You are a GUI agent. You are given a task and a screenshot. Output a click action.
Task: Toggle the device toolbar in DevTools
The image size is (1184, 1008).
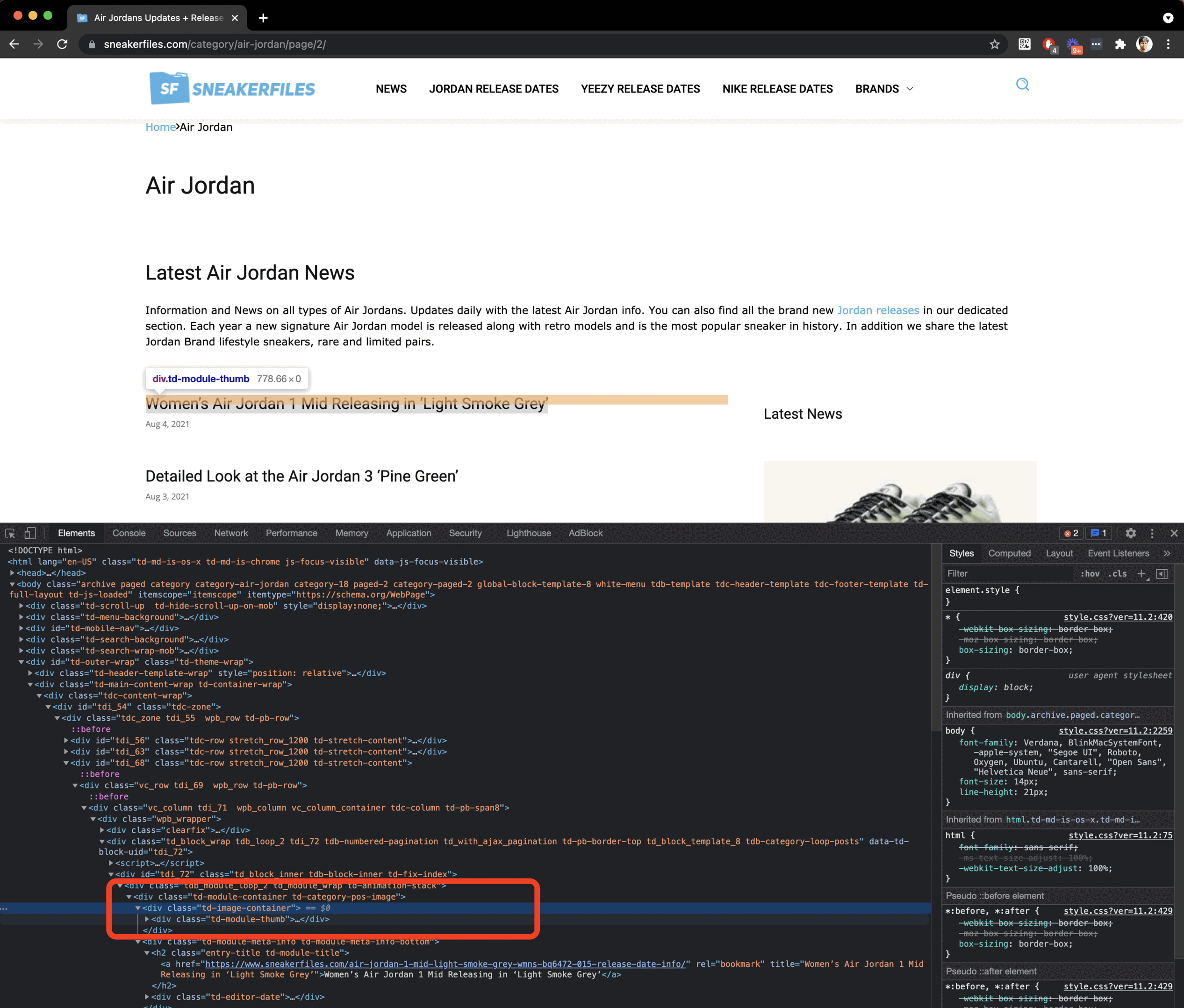tap(30, 533)
